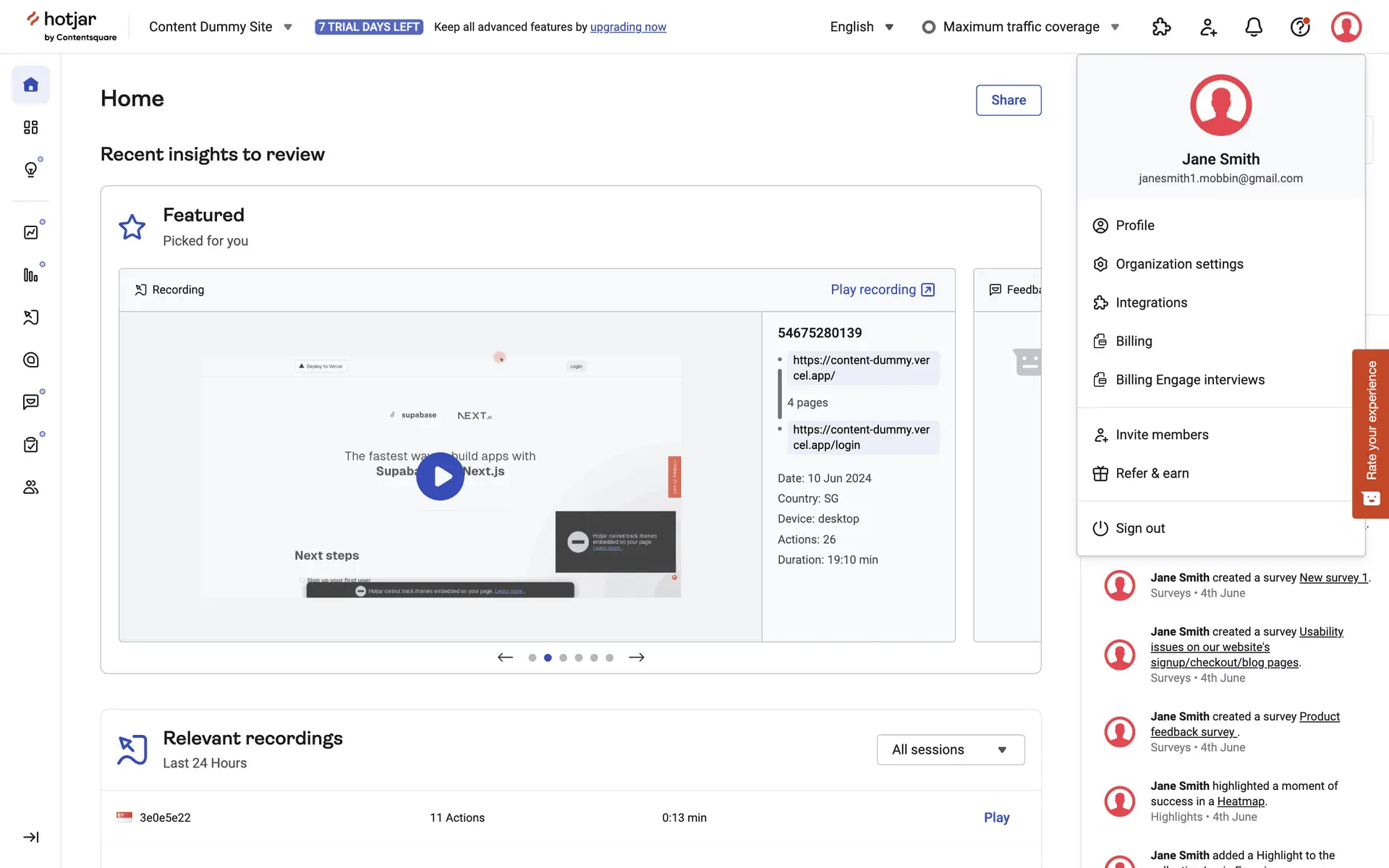Expand the English language dropdown

tap(862, 27)
